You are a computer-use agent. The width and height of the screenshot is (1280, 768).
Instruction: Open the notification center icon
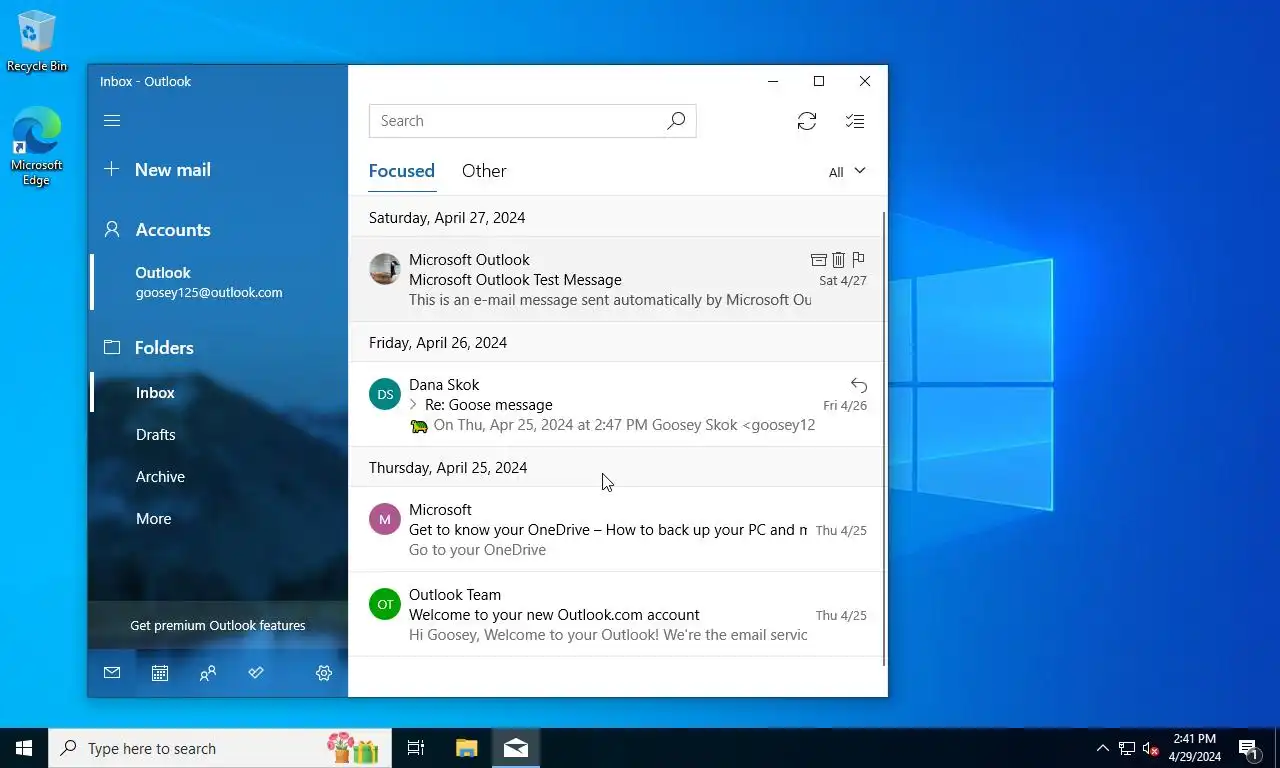1249,748
